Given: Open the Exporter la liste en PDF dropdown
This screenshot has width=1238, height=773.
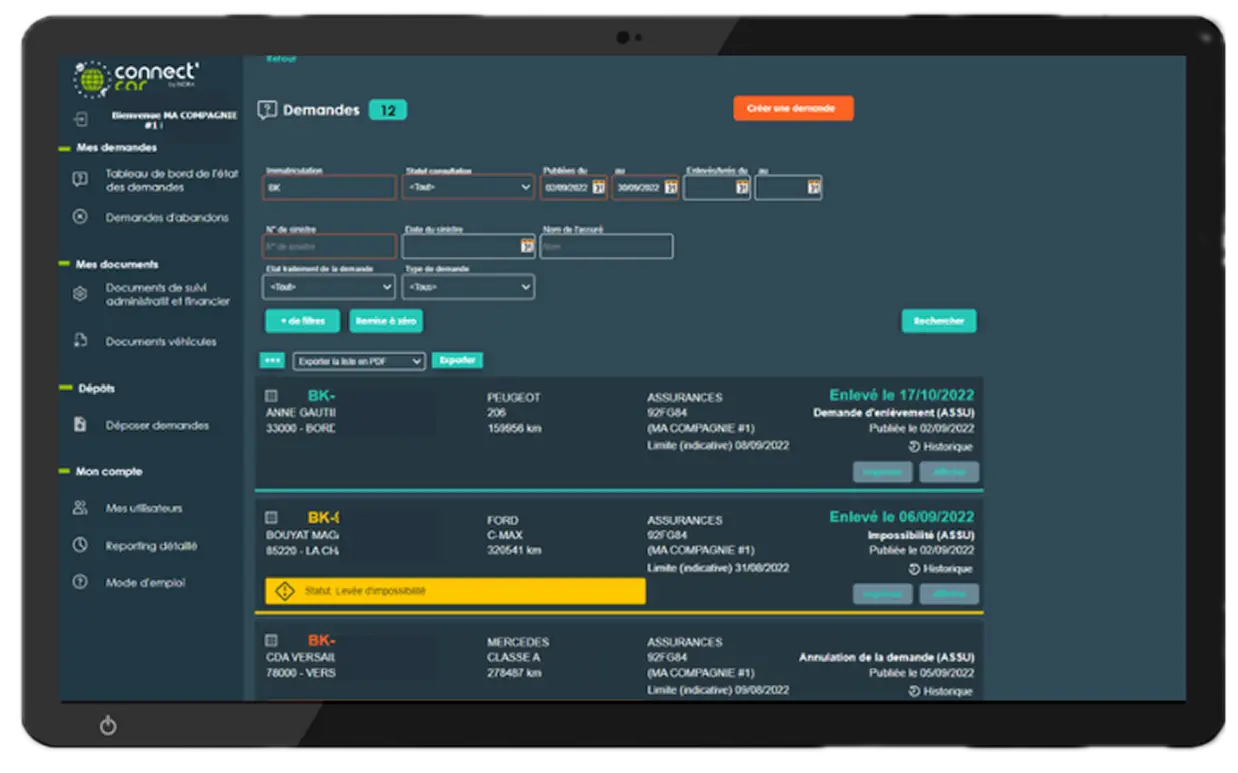Looking at the screenshot, I should pos(359,361).
